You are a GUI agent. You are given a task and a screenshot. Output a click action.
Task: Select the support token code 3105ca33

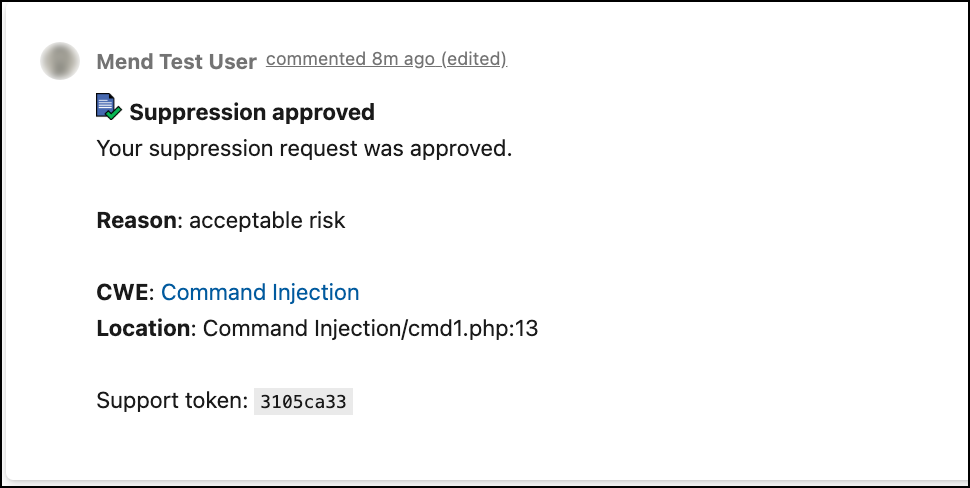(x=303, y=402)
